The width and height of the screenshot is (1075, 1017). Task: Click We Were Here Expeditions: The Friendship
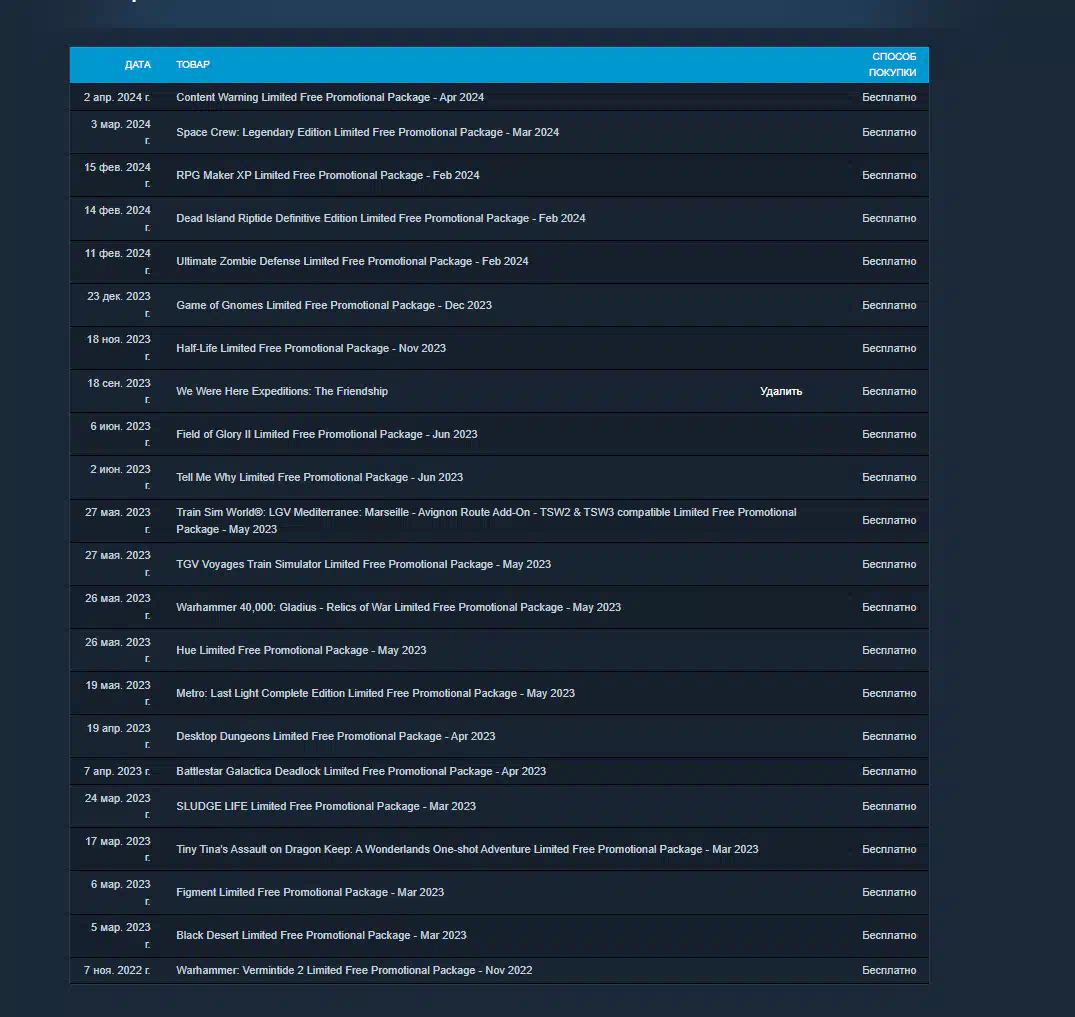point(282,392)
